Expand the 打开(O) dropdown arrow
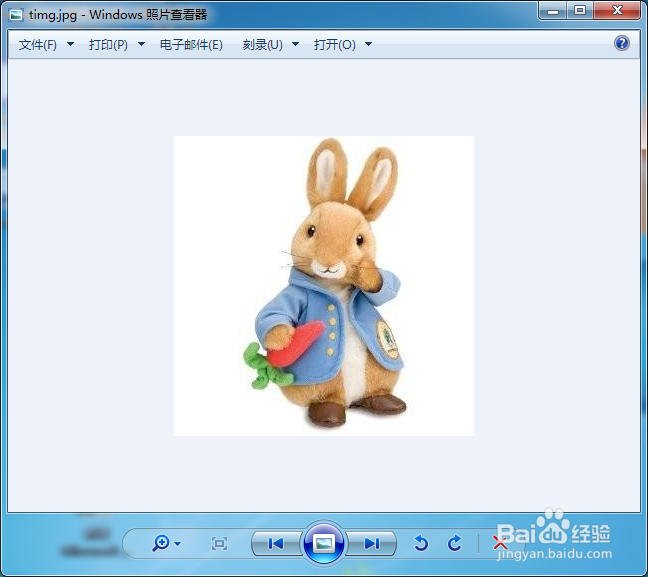The image size is (648, 577). pyautogui.click(x=368, y=44)
